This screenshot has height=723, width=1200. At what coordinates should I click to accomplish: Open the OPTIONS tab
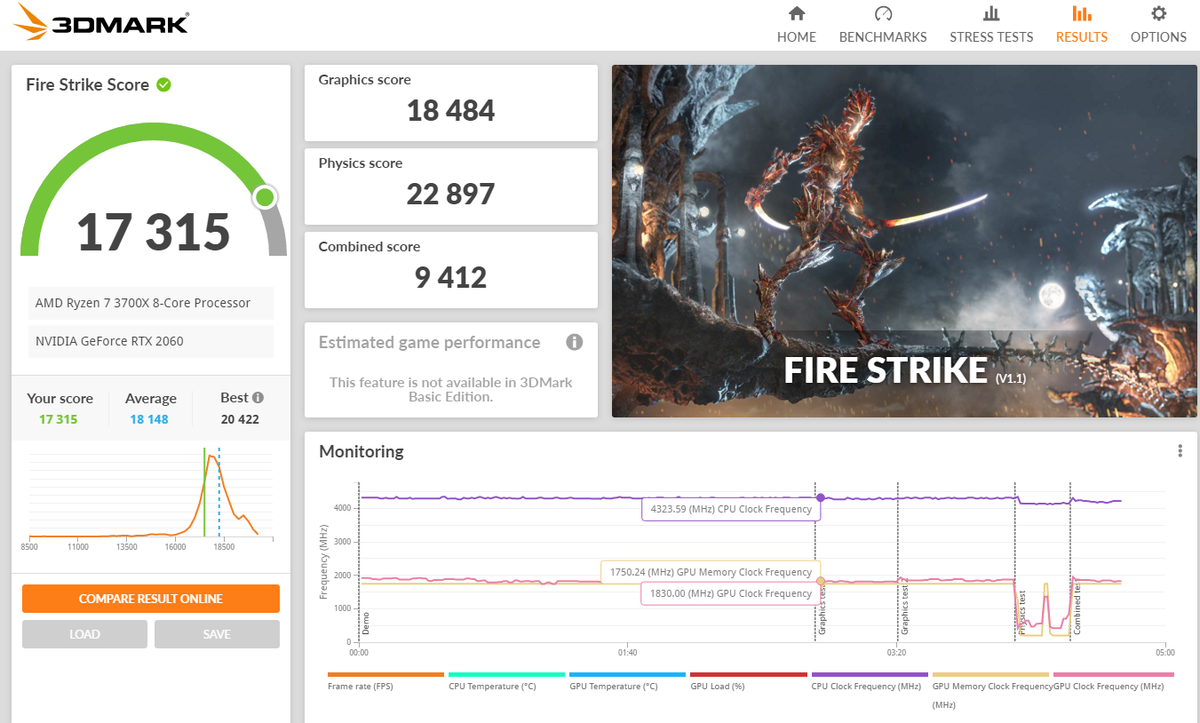1158,25
